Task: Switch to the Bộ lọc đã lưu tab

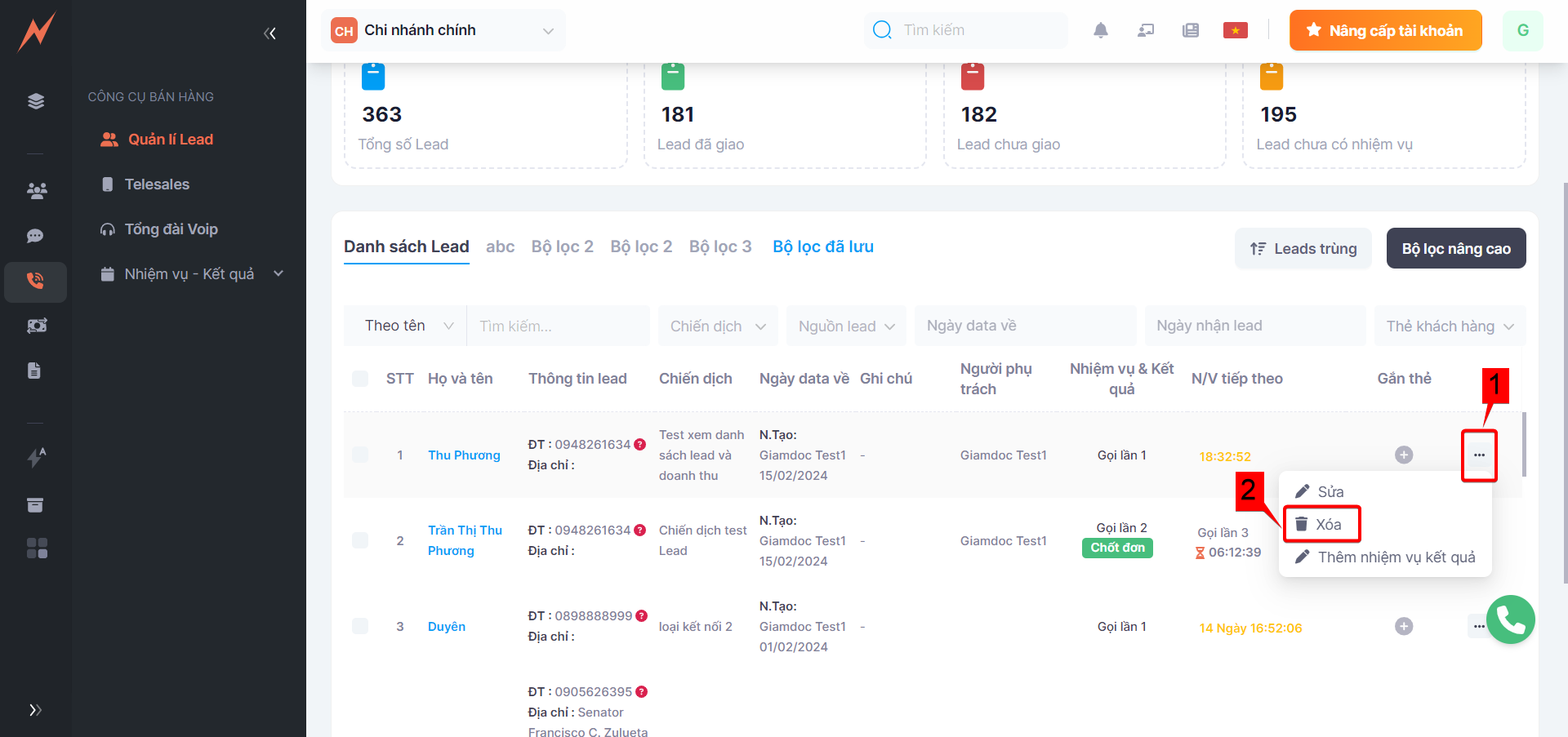Action: point(822,246)
